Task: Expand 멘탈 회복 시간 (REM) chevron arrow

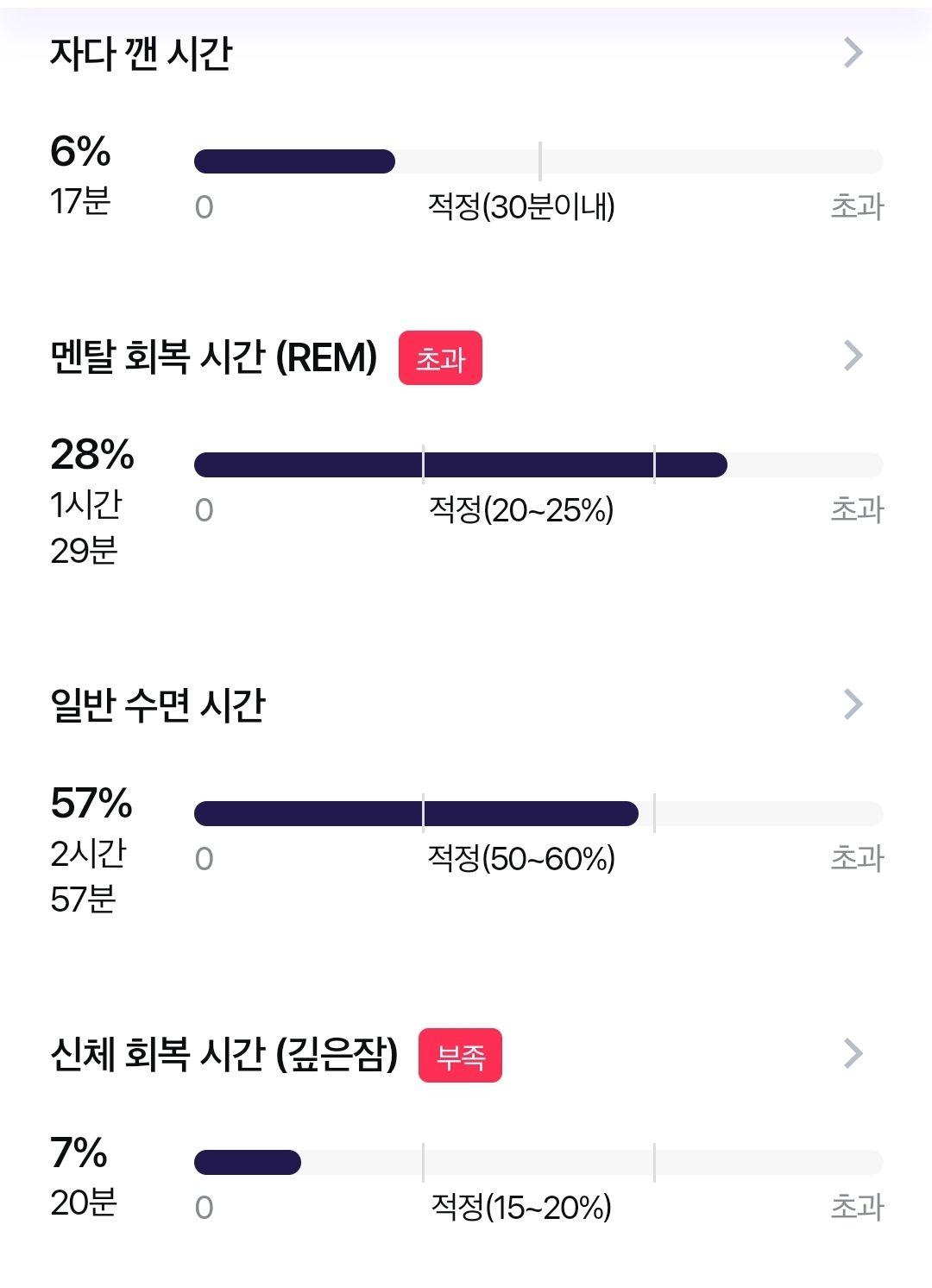Action: click(x=853, y=355)
